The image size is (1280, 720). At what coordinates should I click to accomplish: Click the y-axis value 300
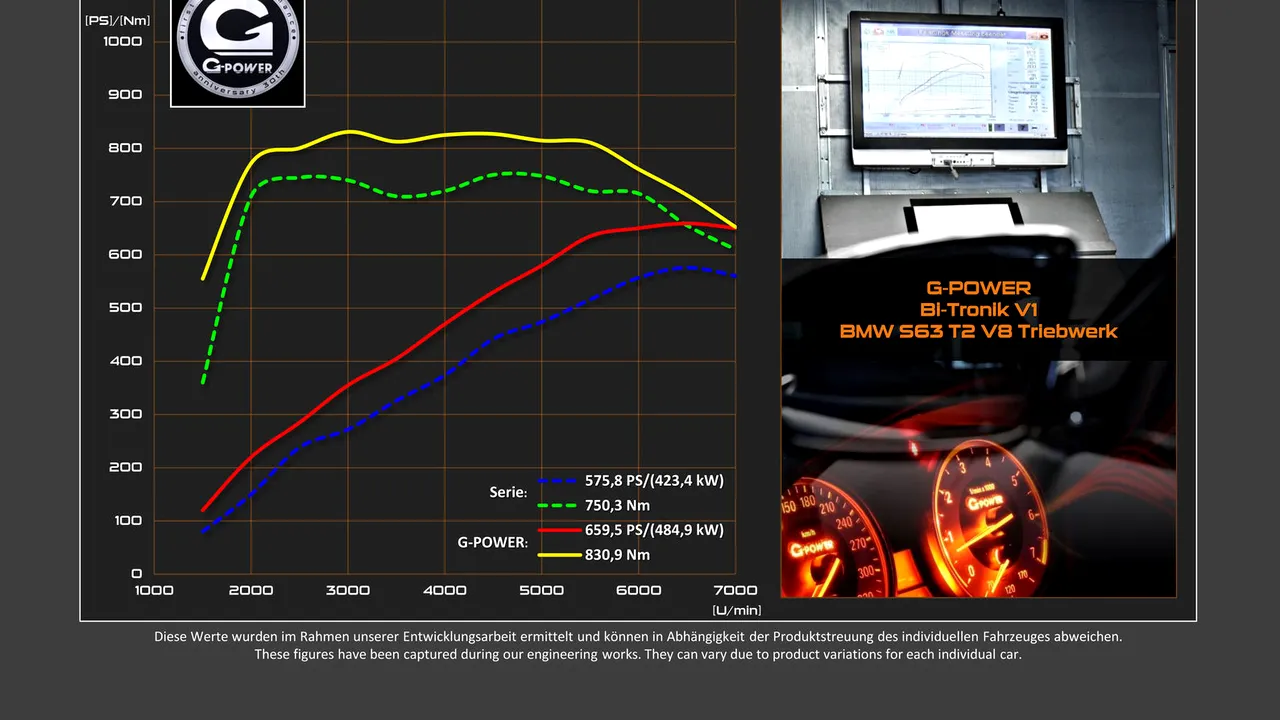click(x=126, y=414)
